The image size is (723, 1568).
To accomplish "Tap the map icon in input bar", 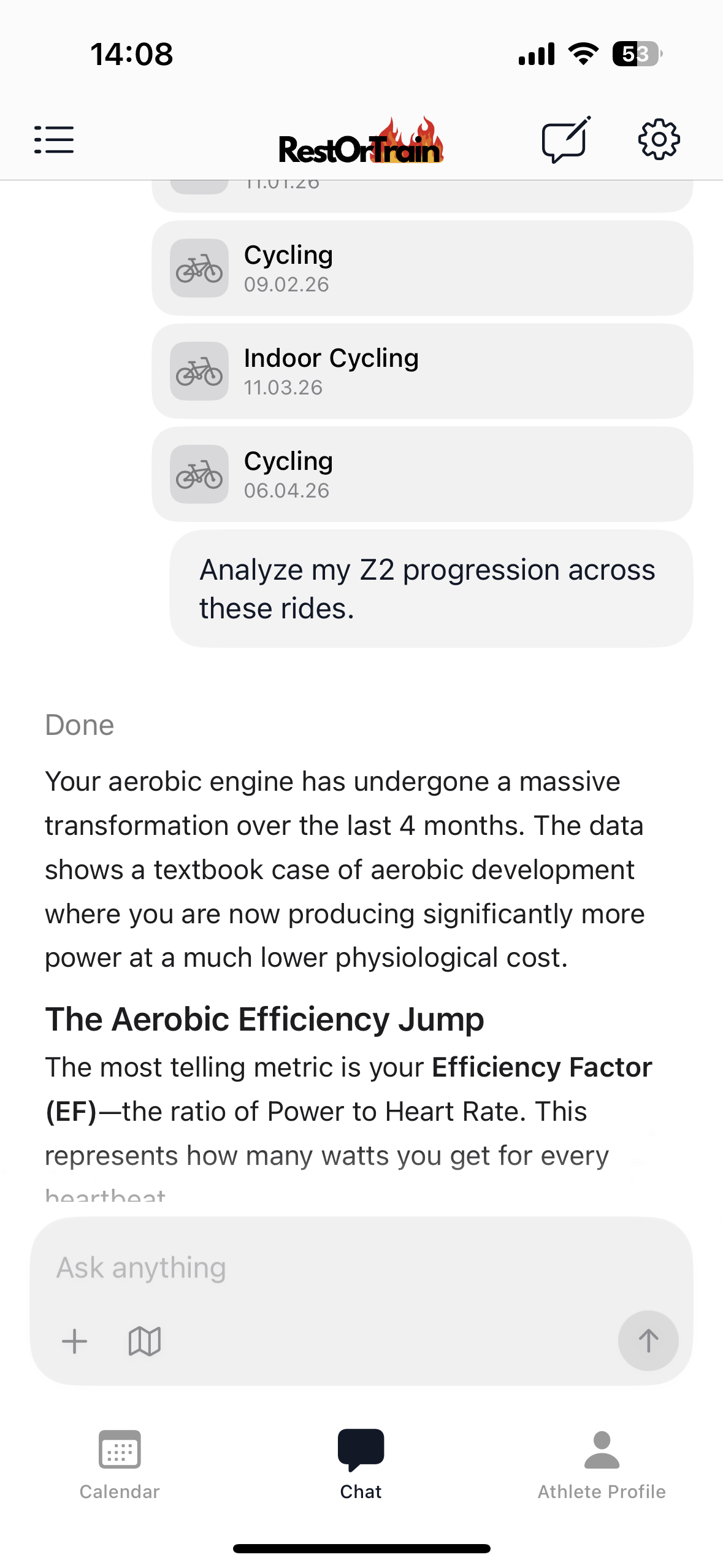I will (x=145, y=1341).
